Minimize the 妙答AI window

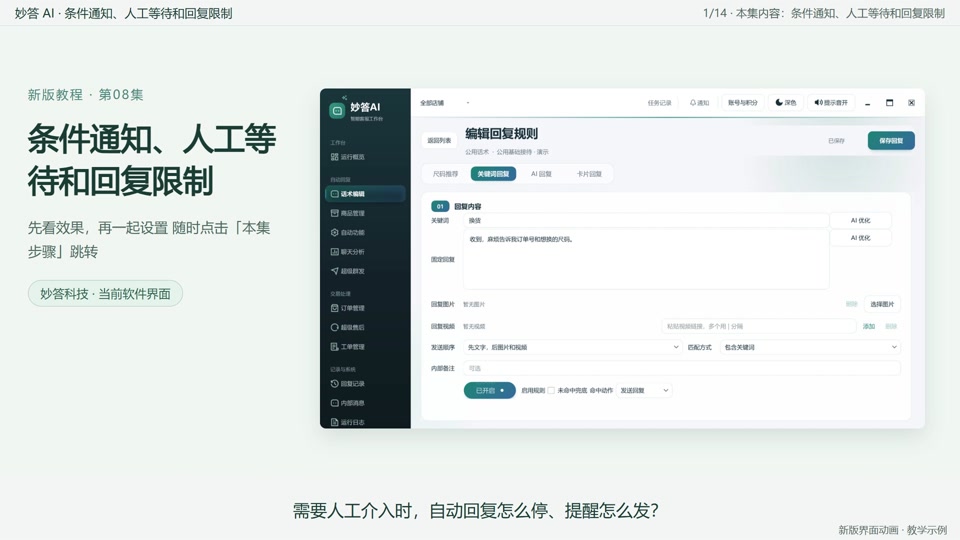tap(868, 103)
